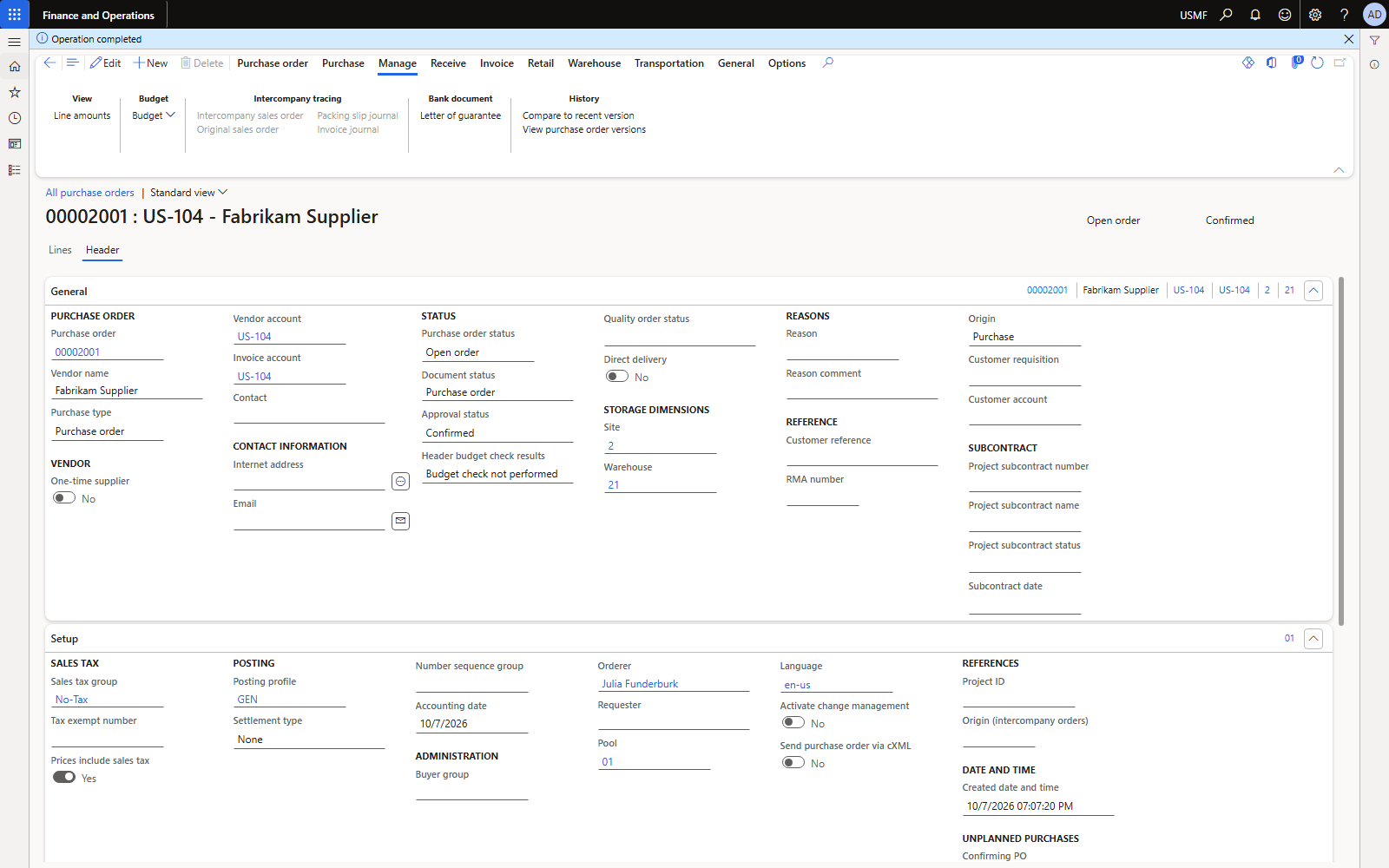Collapse the General section chevron

pos(1313,291)
